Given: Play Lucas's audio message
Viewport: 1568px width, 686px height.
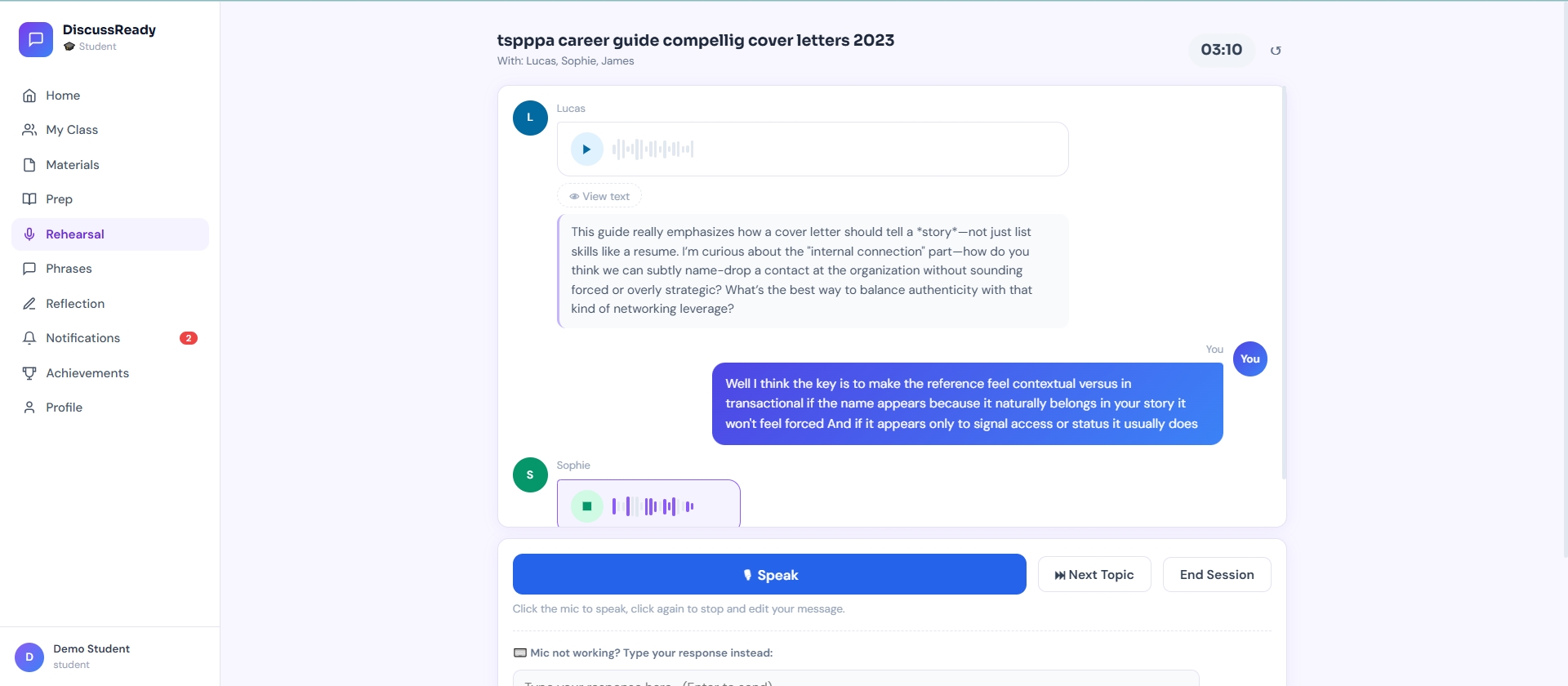Looking at the screenshot, I should click(x=586, y=149).
